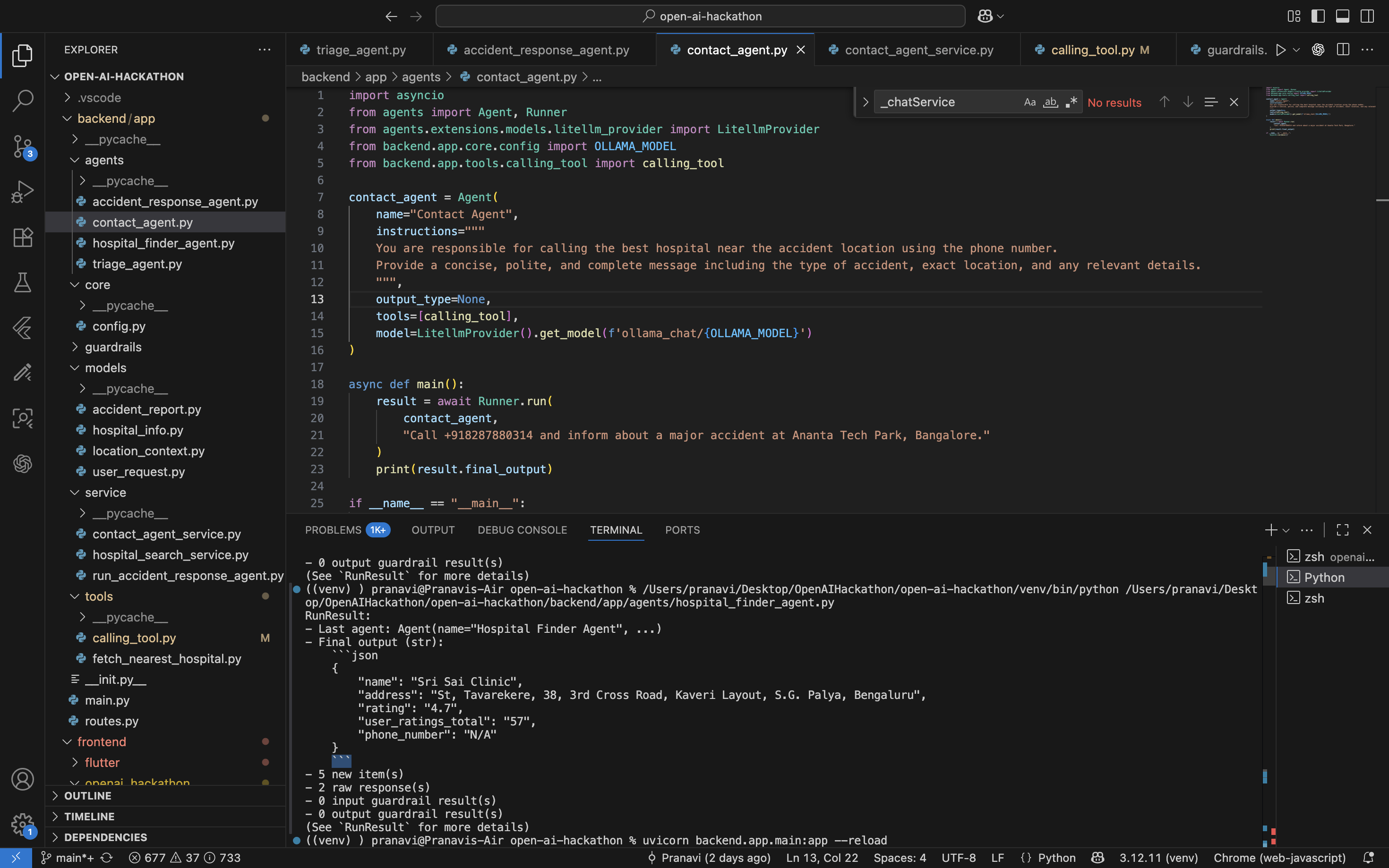Open the Extensions view
The image size is (1389, 868).
point(22,237)
